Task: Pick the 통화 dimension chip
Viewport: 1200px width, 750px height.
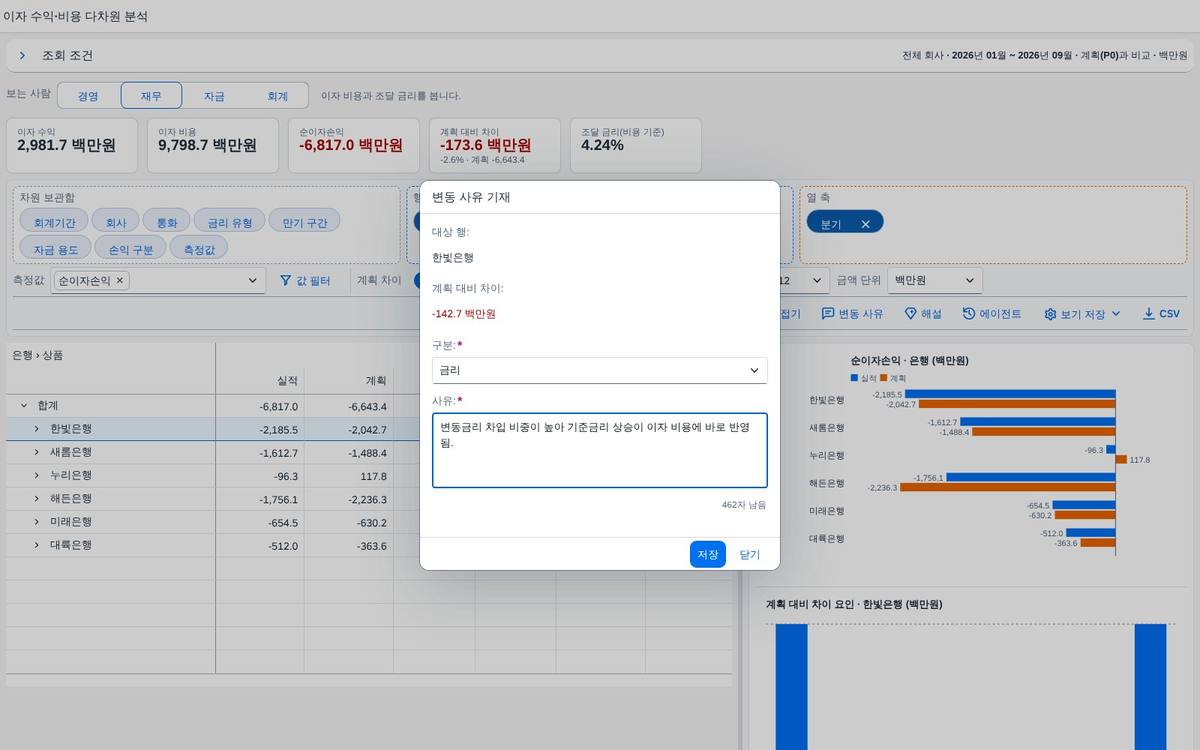Action: [x=166, y=222]
